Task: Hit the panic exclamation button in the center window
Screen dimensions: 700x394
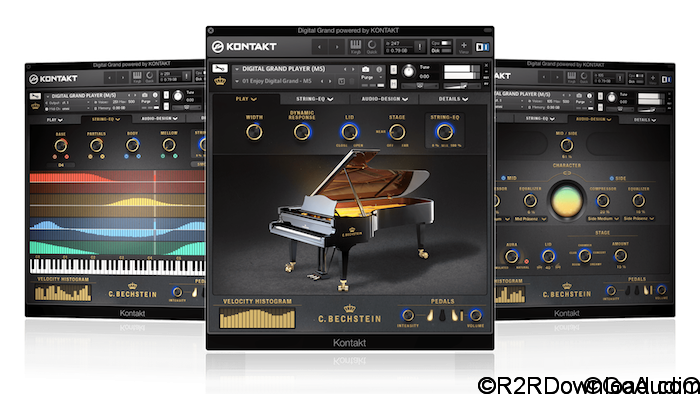Action: click(420, 46)
